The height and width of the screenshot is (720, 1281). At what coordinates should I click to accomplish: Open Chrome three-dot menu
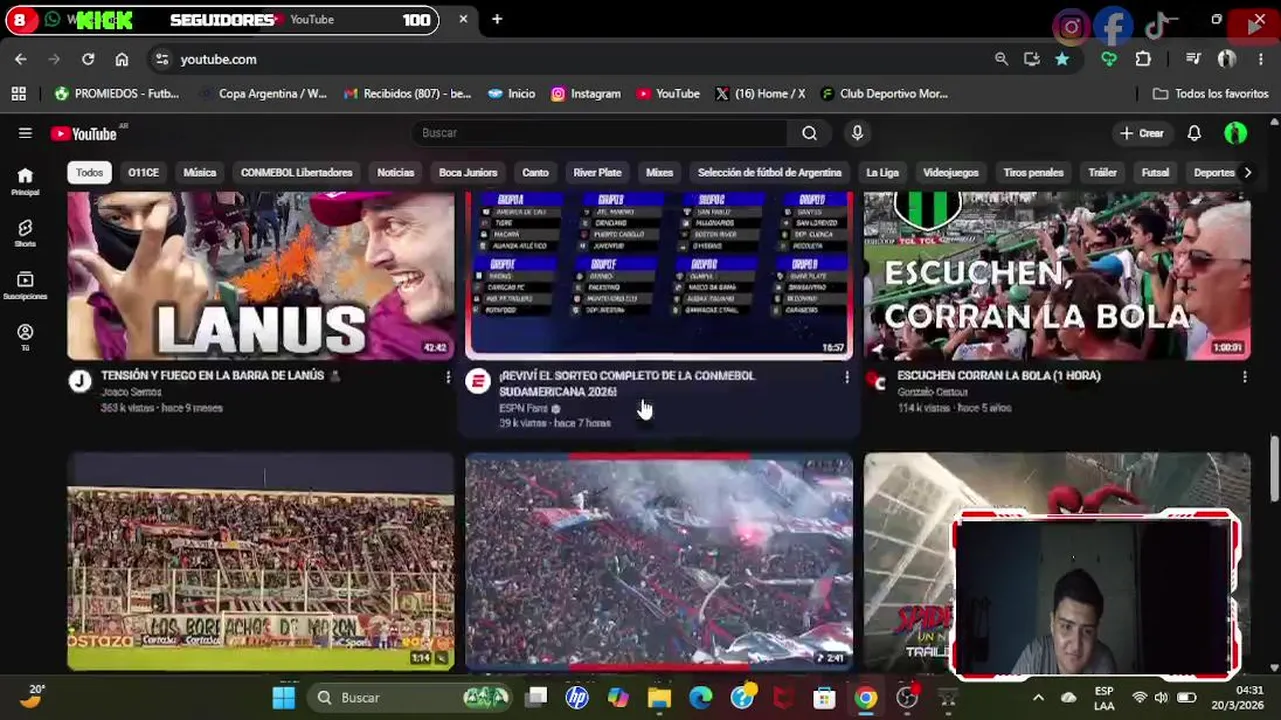(x=1261, y=59)
